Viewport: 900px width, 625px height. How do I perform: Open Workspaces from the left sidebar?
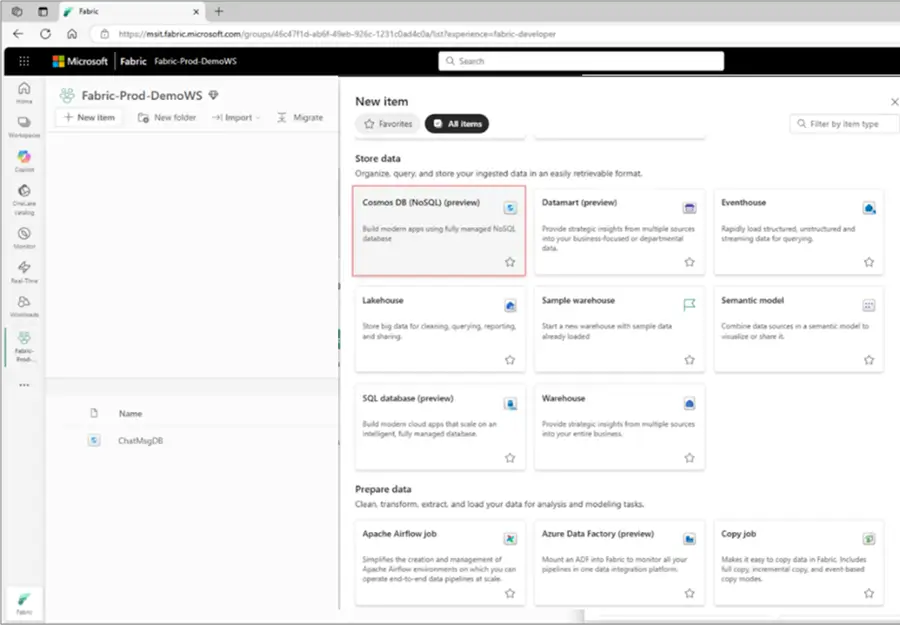[x=24, y=127]
